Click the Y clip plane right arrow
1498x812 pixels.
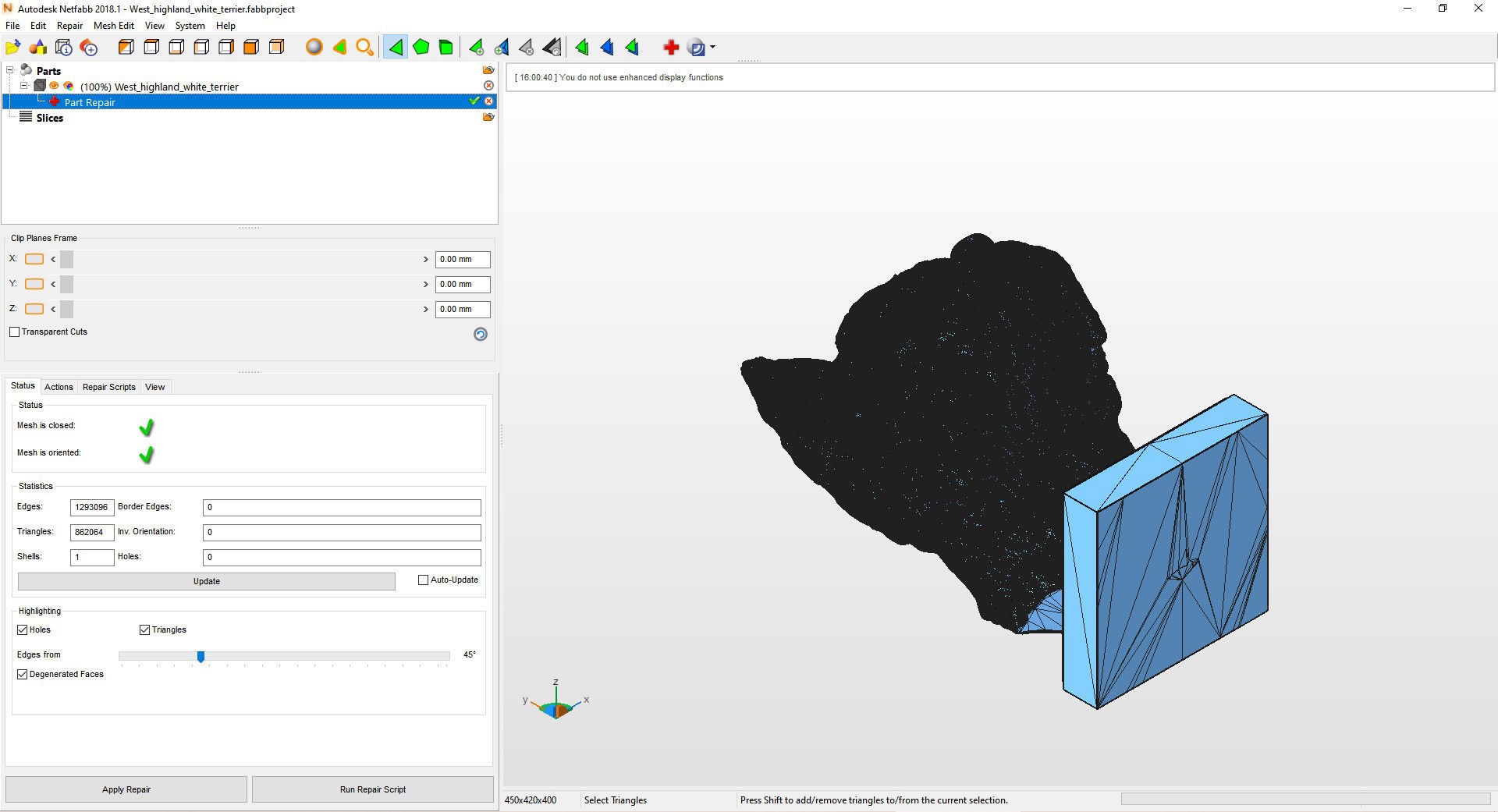pyautogui.click(x=426, y=284)
